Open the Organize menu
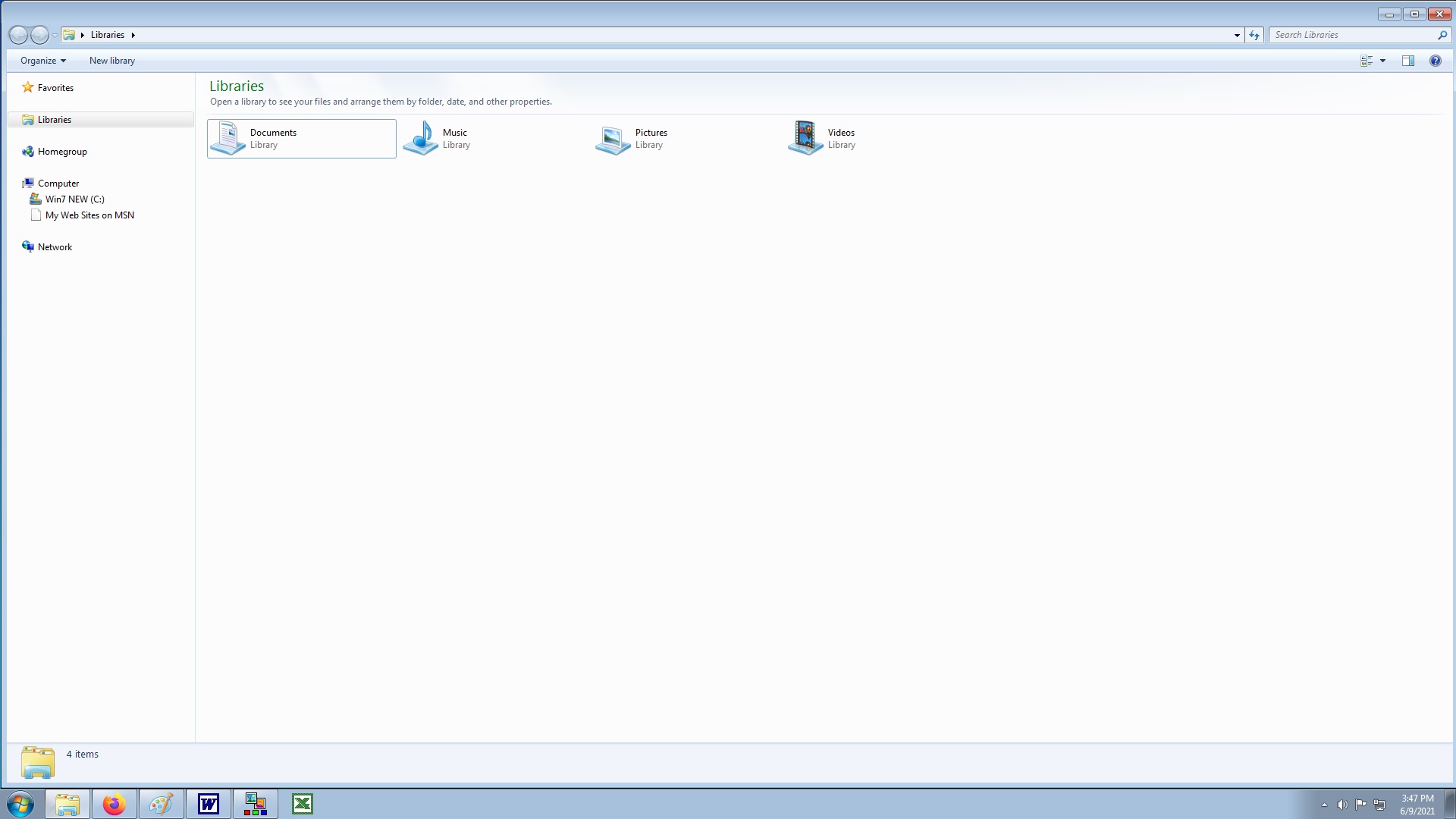This screenshot has width=1456, height=819. click(x=42, y=61)
